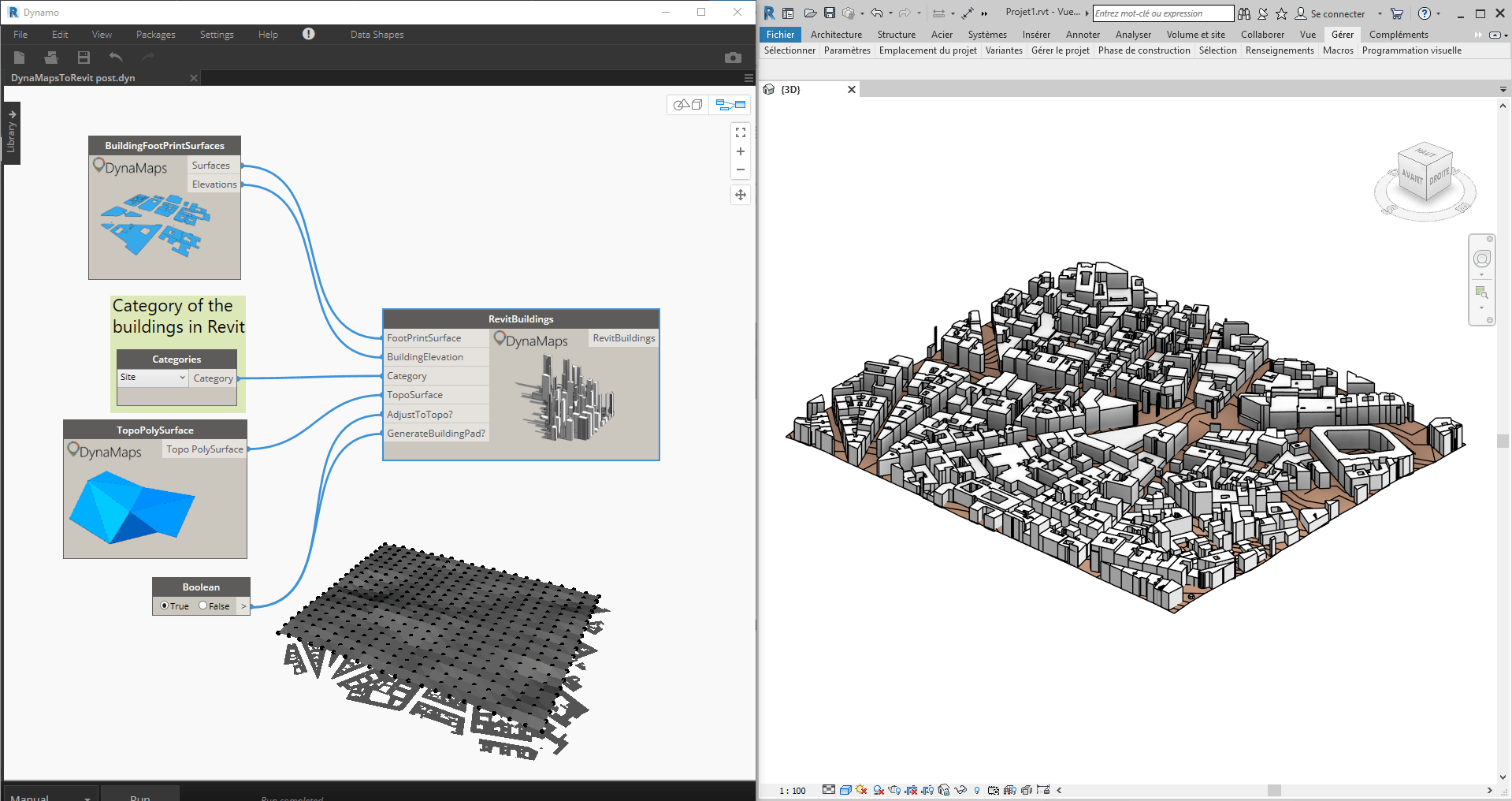Screen dimensions: 1512x801
Task: Click the Dynamo camera export image icon
Action: (733, 58)
